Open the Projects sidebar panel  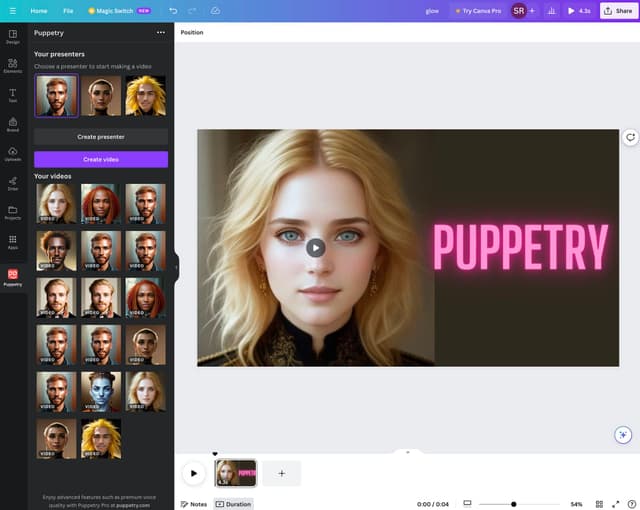click(x=13, y=213)
